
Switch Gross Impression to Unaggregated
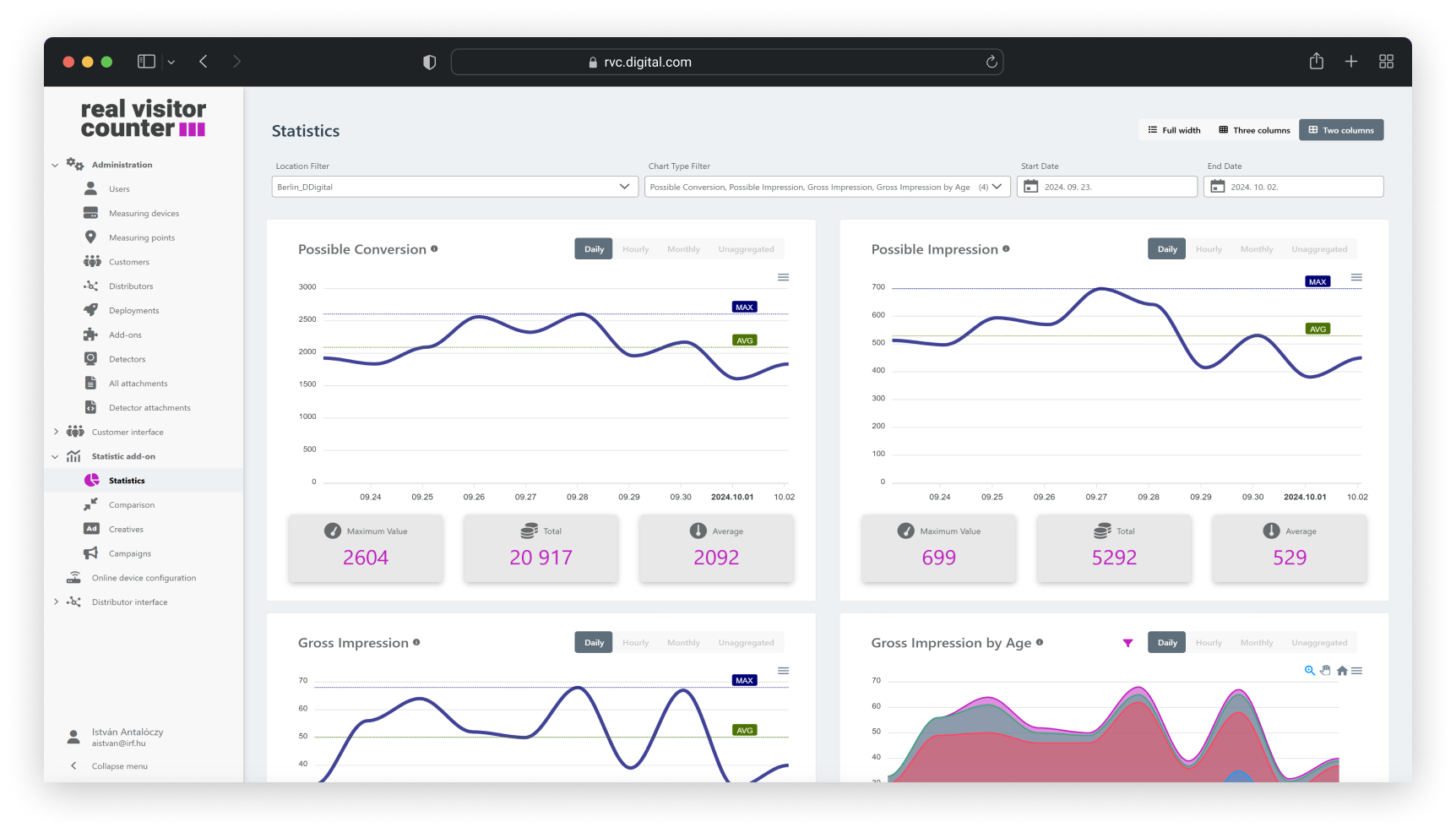tap(747, 642)
